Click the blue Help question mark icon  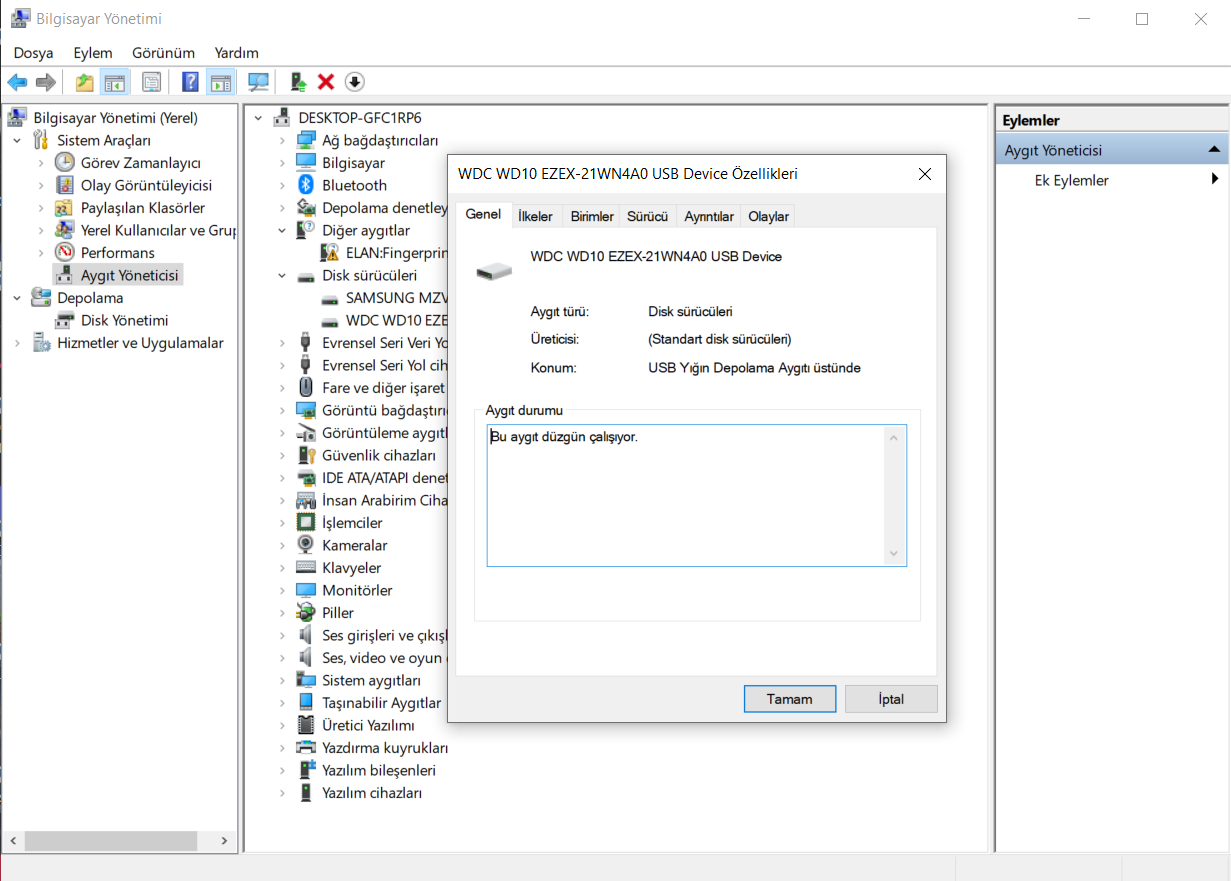point(190,82)
